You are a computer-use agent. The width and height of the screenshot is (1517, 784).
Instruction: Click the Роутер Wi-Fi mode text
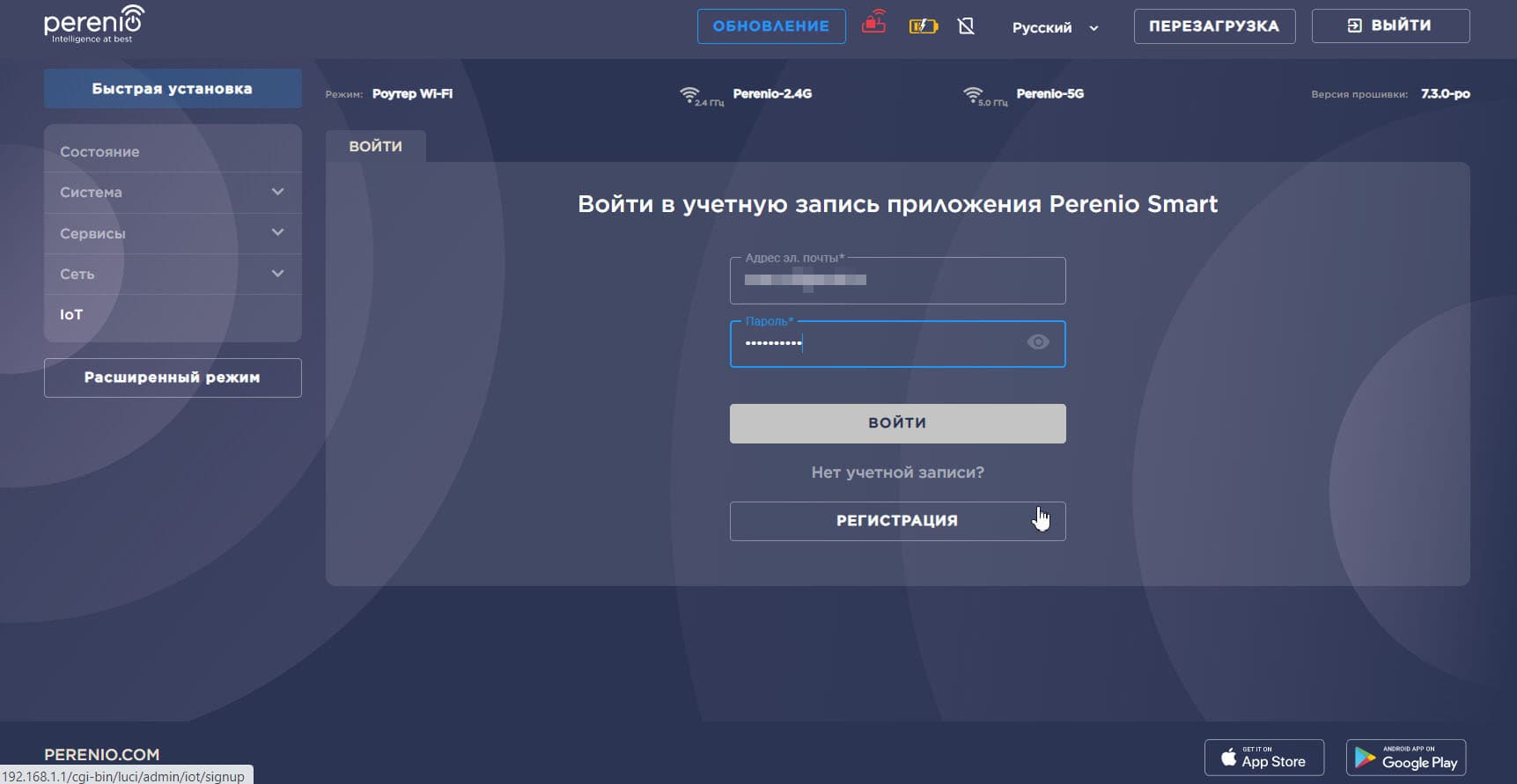pyautogui.click(x=412, y=93)
